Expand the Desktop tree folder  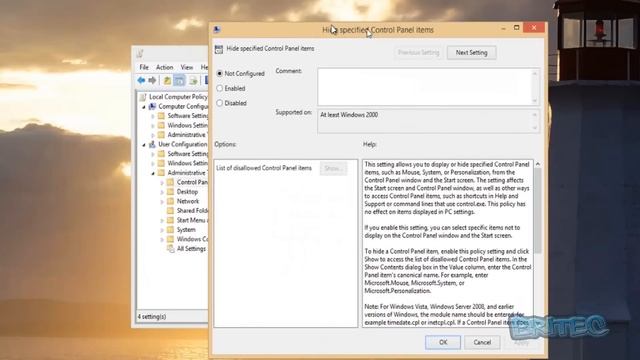click(x=162, y=192)
